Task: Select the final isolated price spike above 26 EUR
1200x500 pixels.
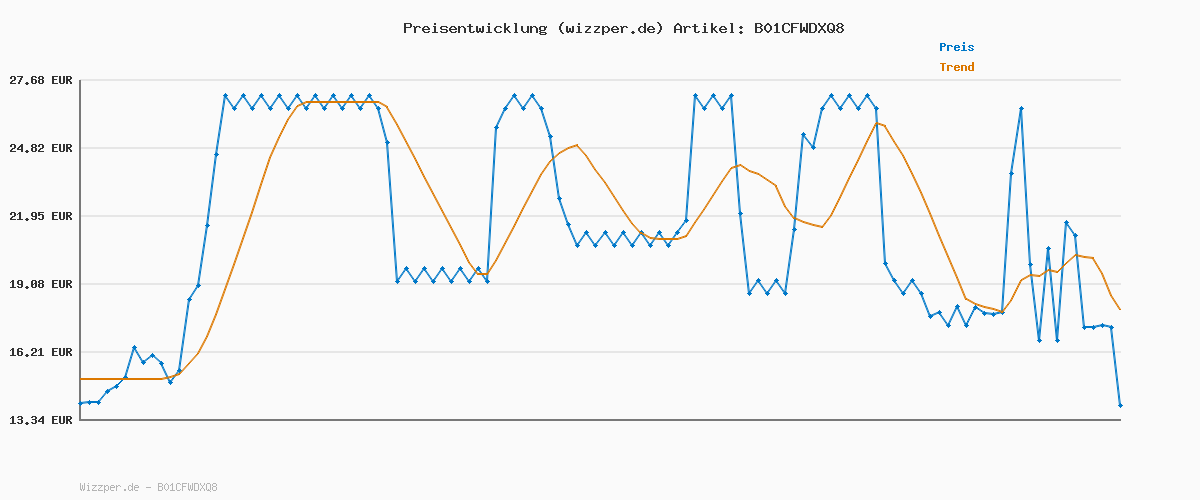Action: (x=1021, y=108)
